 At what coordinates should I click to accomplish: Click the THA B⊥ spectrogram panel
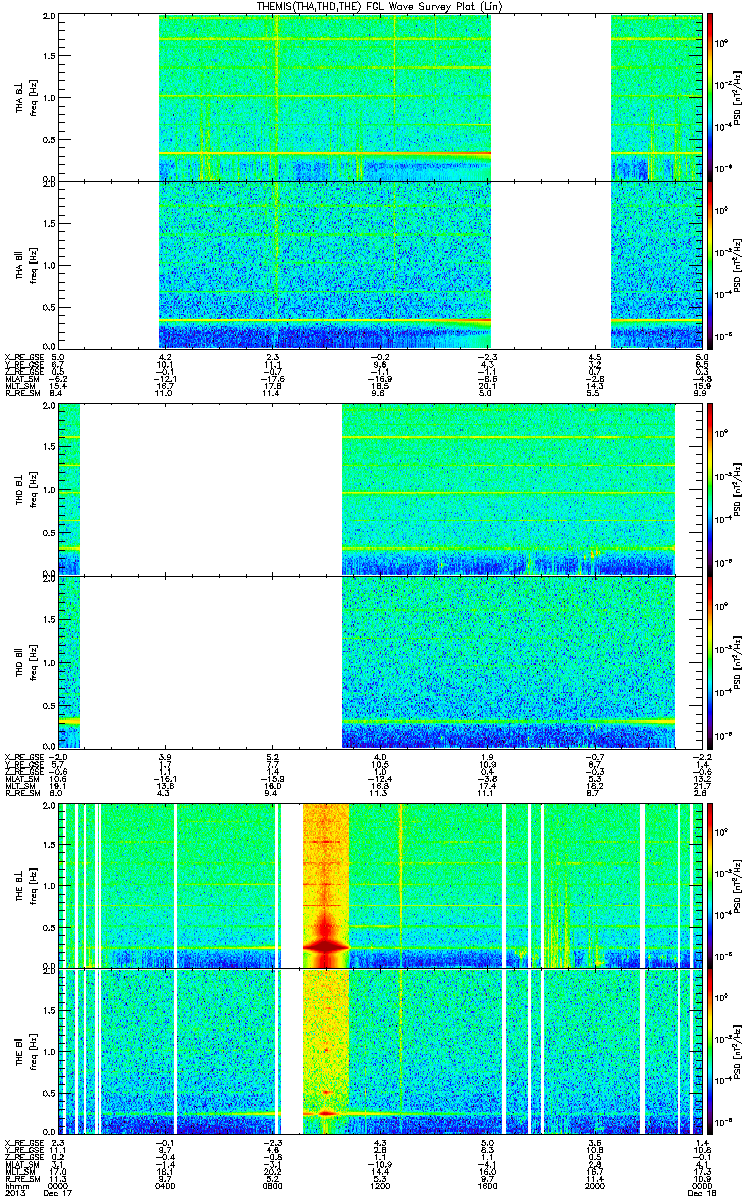[x=380, y=97]
